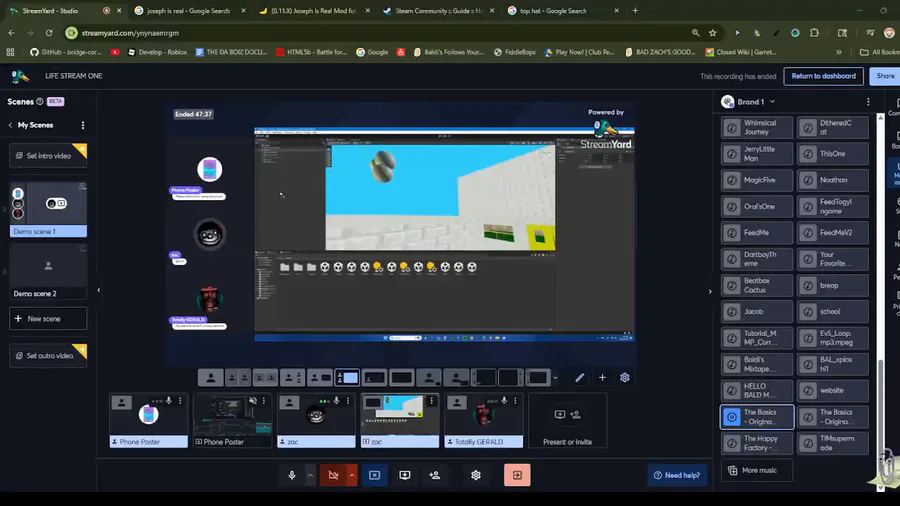Click the pink leave studio button
This screenshot has height=506, width=900.
(517, 475)
